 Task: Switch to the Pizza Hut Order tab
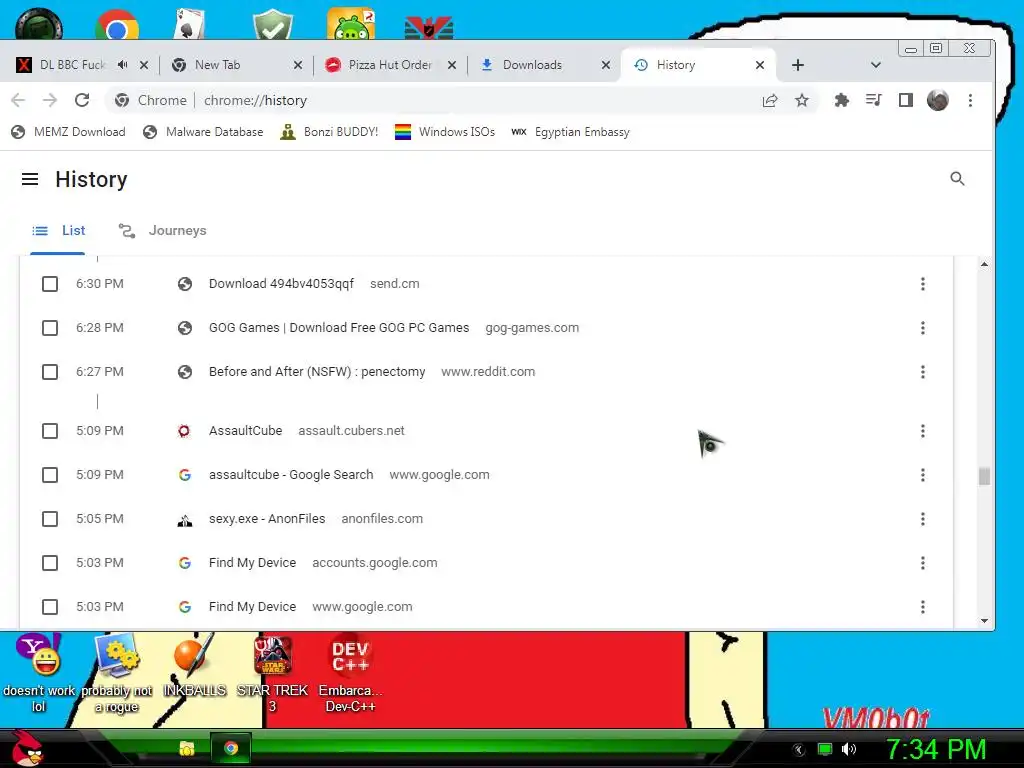pos(390,65)
